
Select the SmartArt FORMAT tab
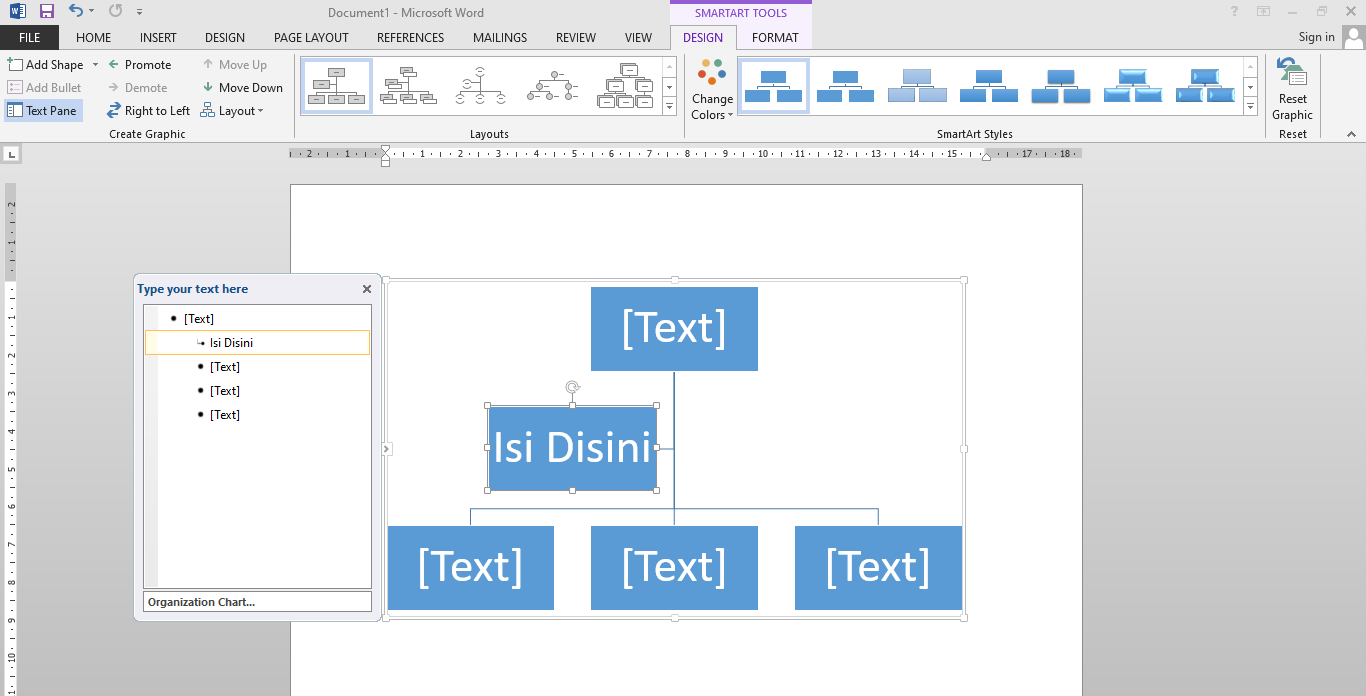click(x=775, y=38)
